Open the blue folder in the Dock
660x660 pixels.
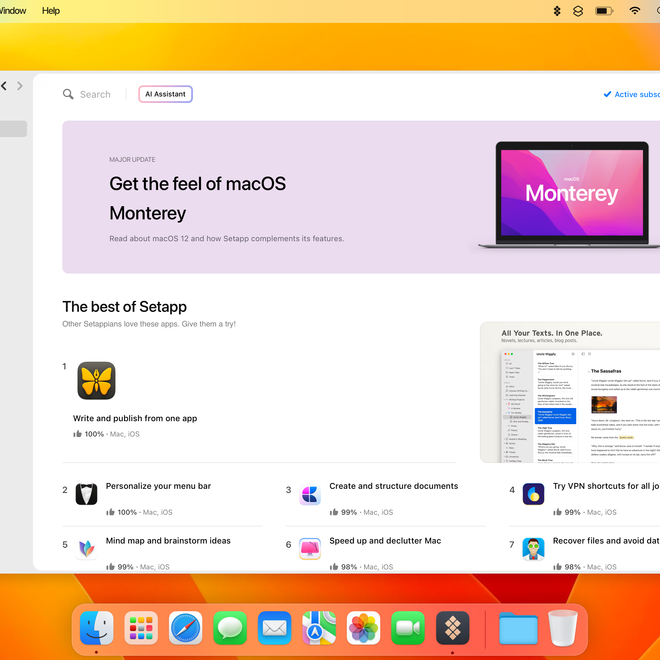519,628
